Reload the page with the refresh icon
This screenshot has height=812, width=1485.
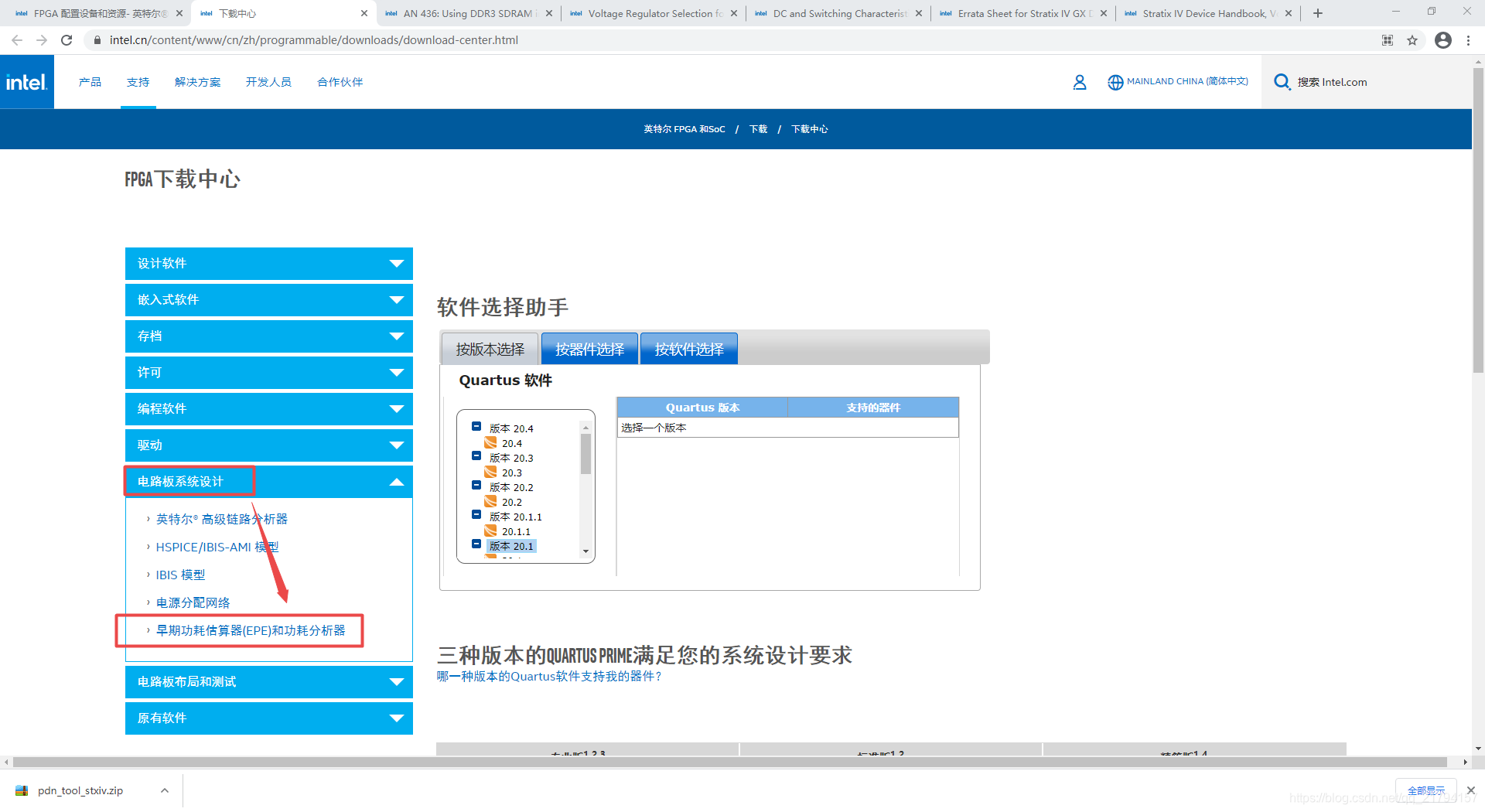click(x=67, y=40)
